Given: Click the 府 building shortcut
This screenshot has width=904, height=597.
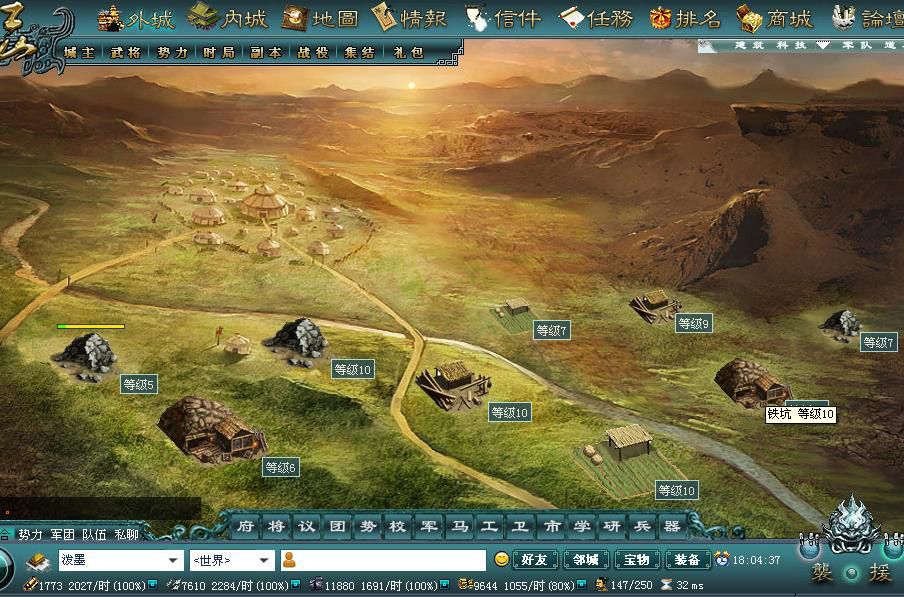Looking at the screenshot, I should click(x=246, y=526).
